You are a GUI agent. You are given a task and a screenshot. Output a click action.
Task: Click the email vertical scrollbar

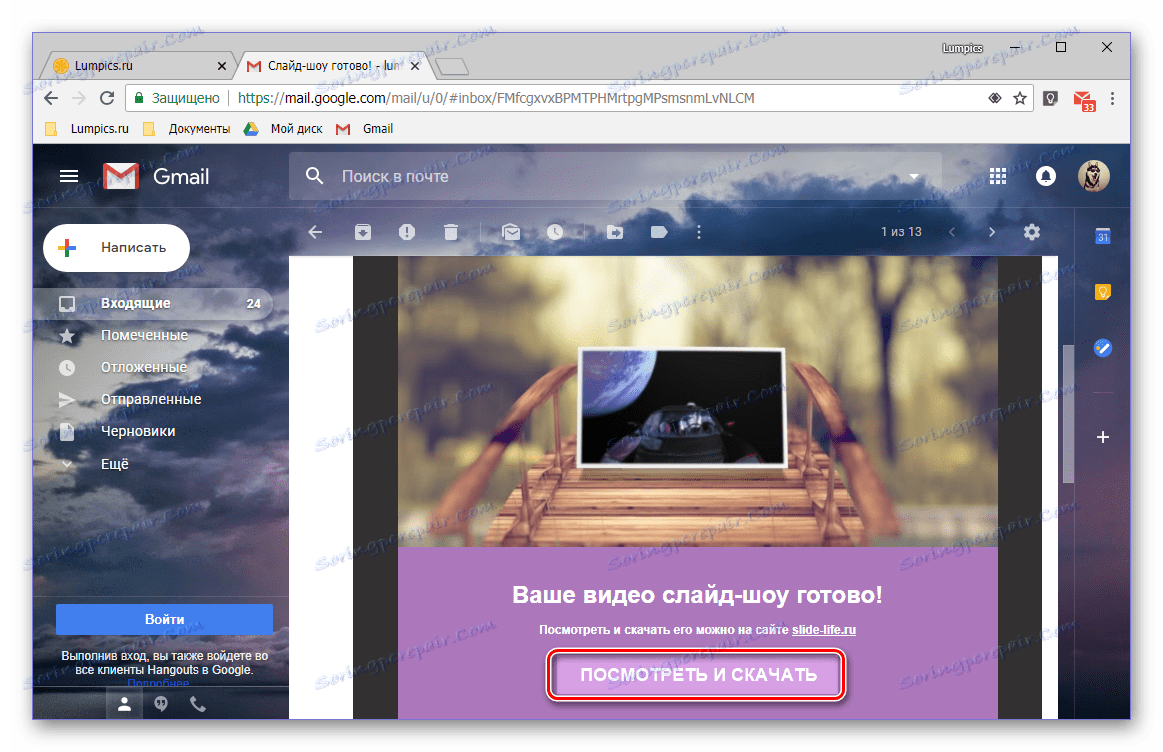1068,413
